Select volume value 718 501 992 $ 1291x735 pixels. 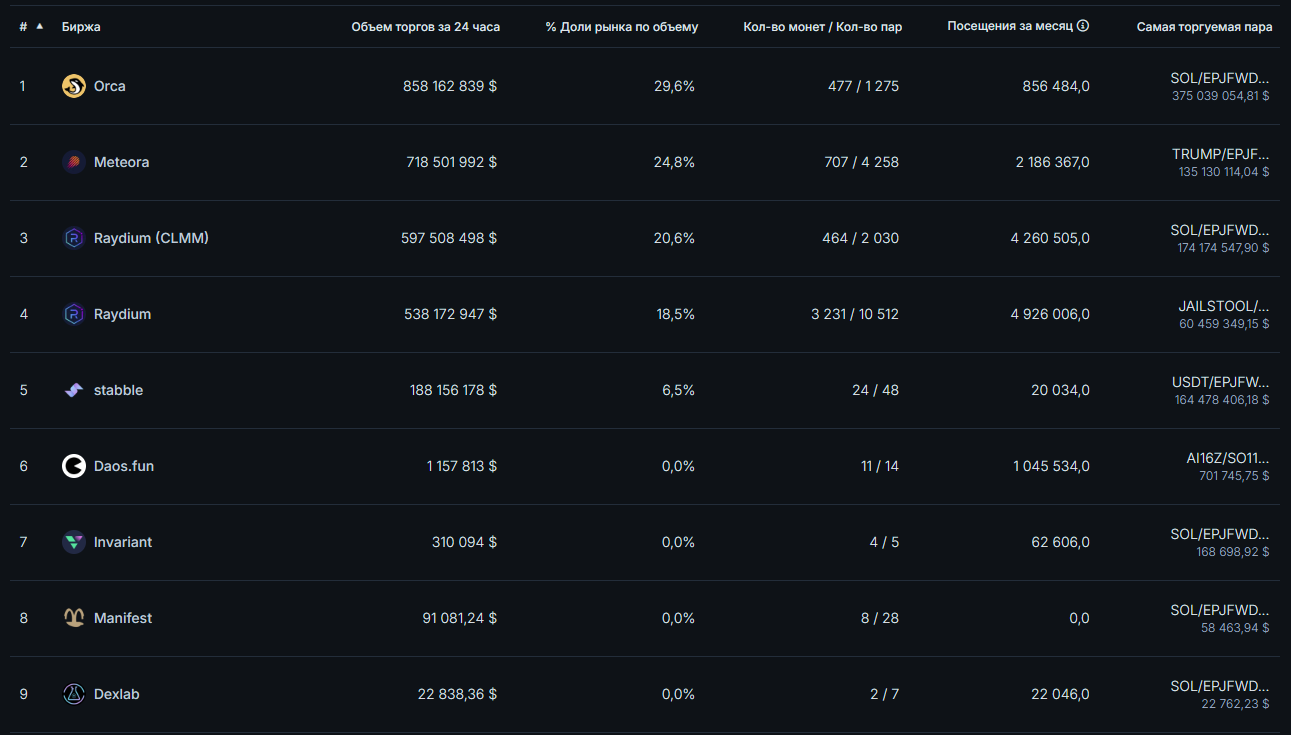click(x=452, y=162)
